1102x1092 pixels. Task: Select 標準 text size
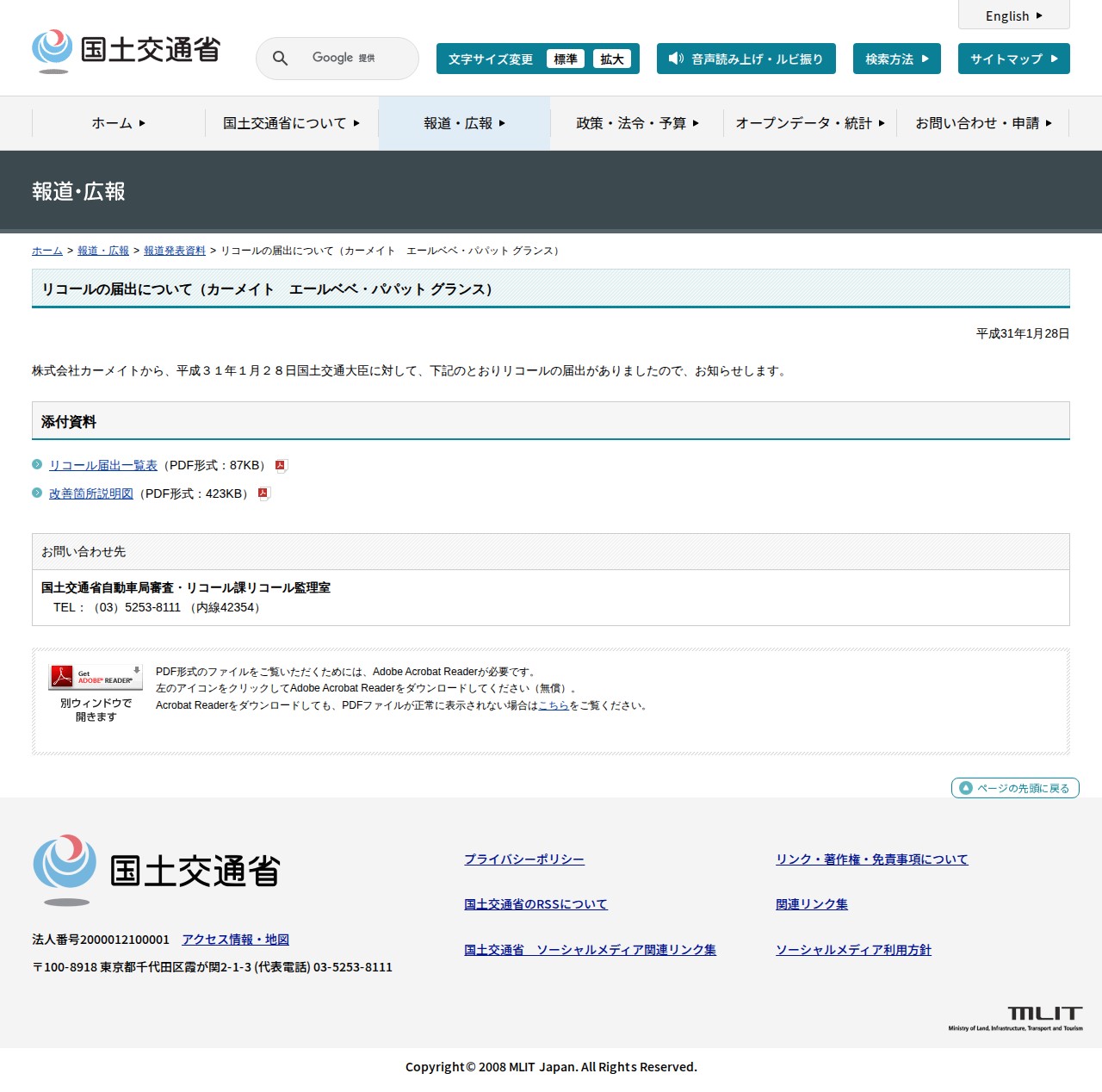[566, 59]
